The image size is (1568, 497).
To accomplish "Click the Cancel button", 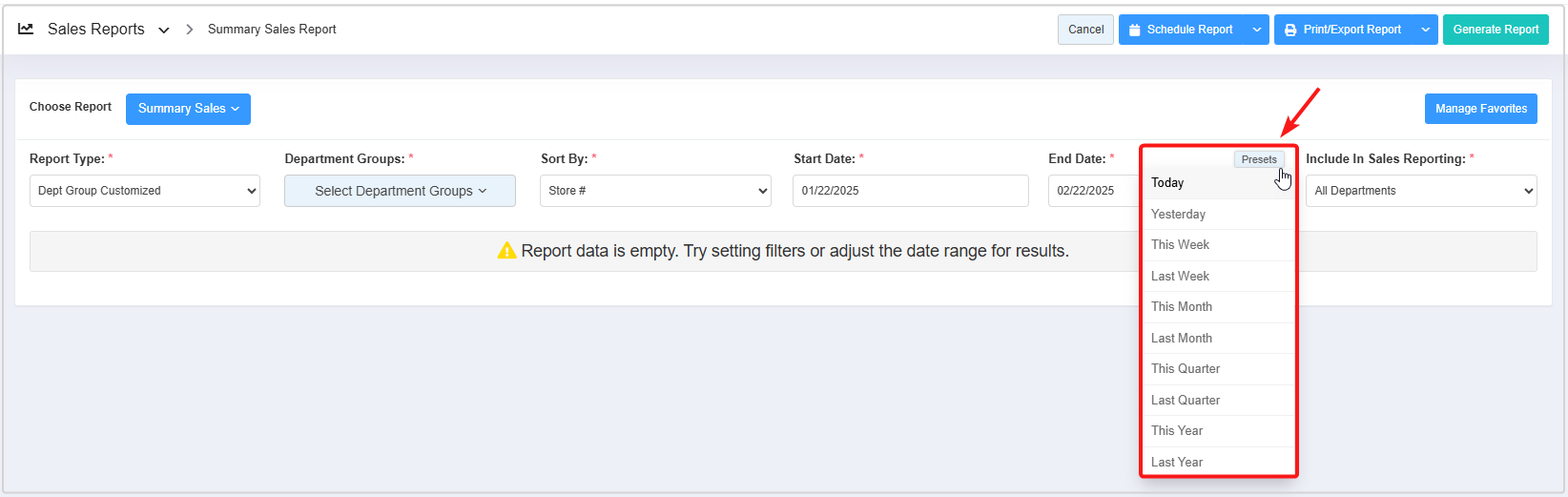I will point(1085,30).
